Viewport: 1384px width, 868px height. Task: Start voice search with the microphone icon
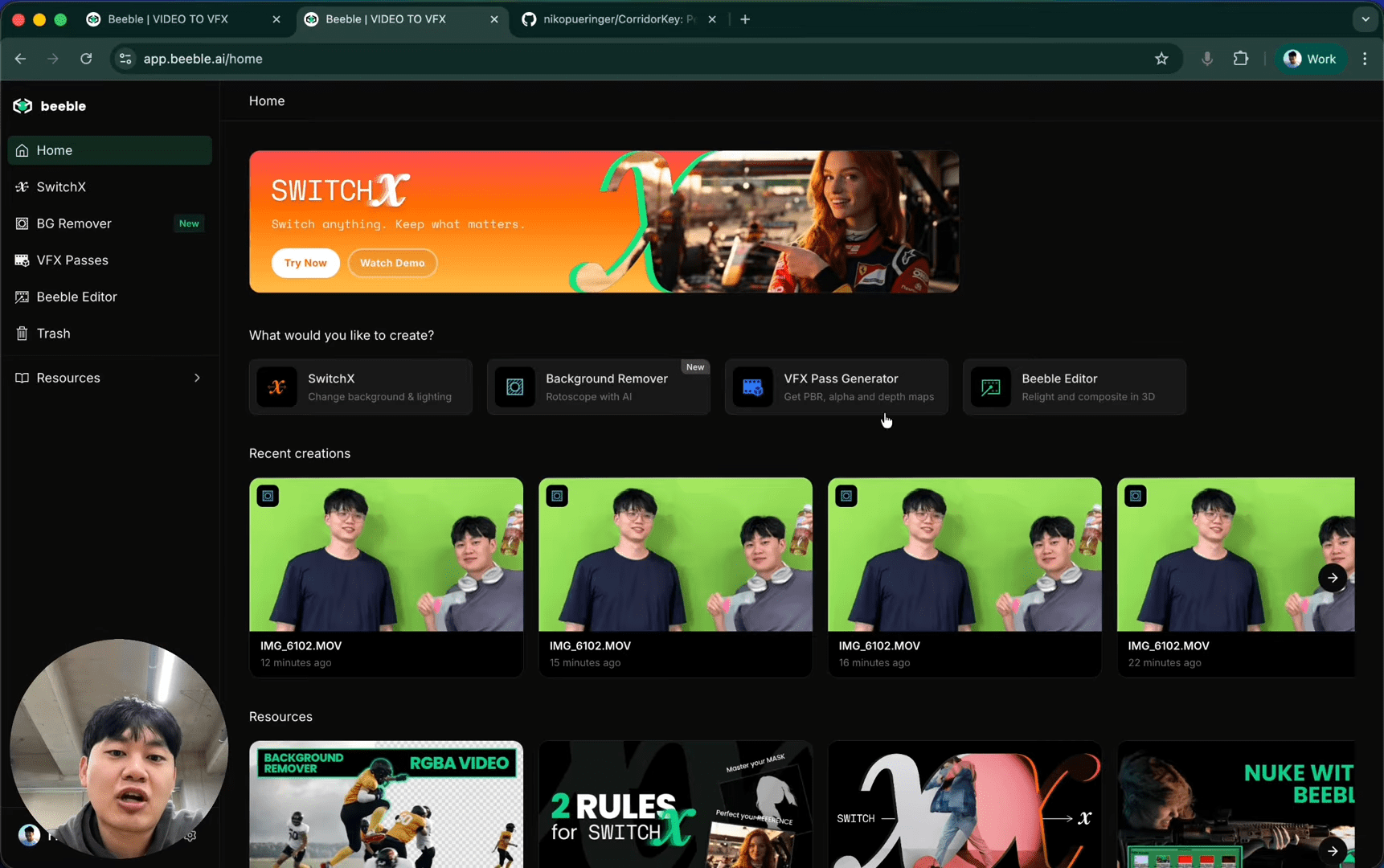[1207, 59]
